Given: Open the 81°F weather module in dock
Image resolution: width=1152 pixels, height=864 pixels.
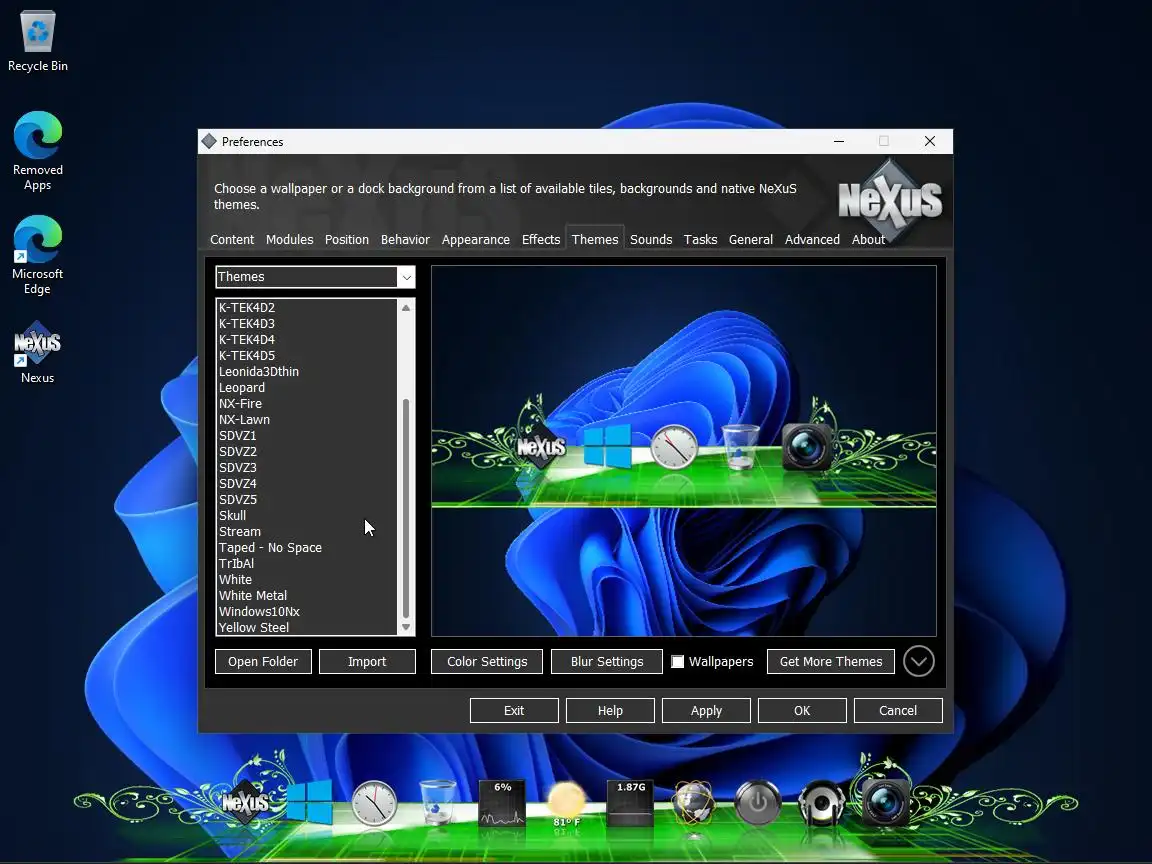Looking at the screenshot, I should click(566, 804).
